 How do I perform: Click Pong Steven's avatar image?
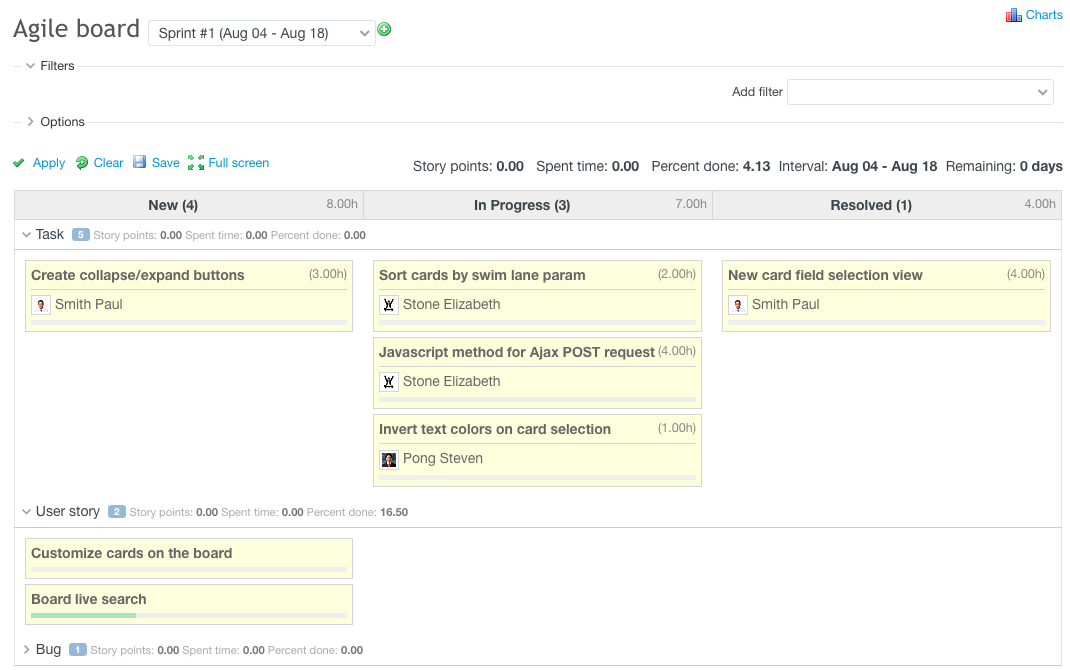coord(389,459)
